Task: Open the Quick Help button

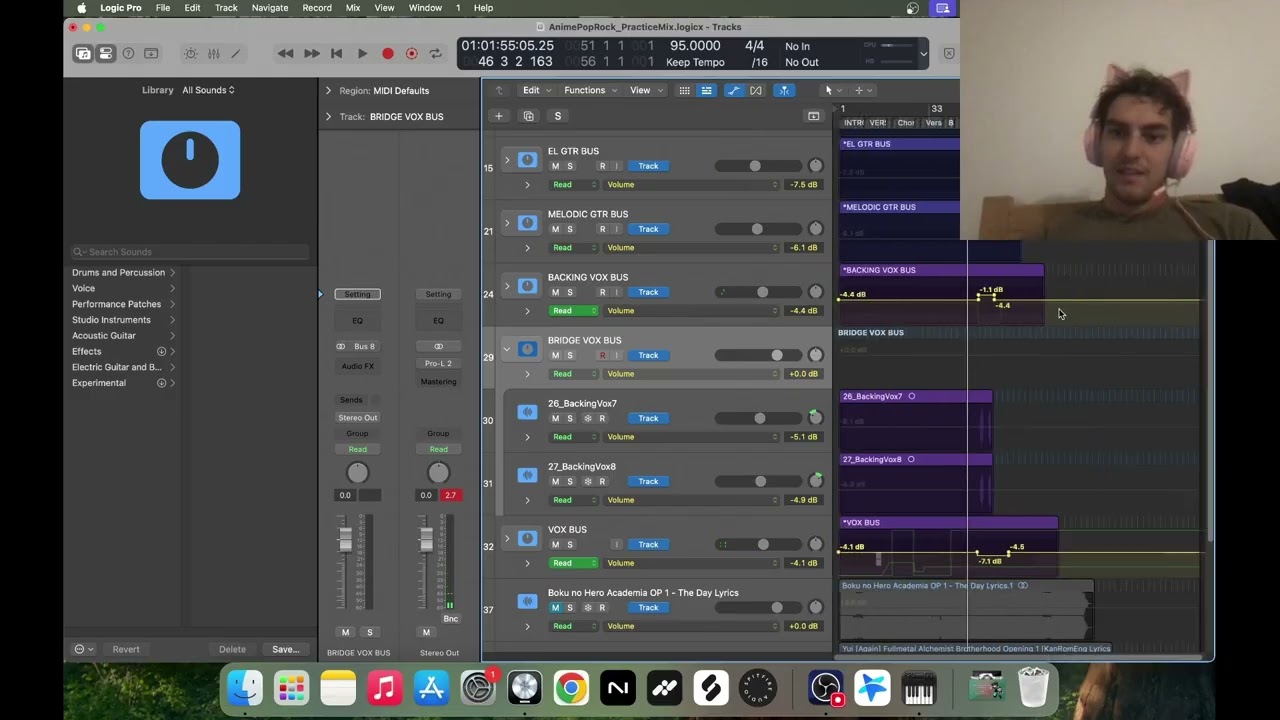Action: (128, 53)
